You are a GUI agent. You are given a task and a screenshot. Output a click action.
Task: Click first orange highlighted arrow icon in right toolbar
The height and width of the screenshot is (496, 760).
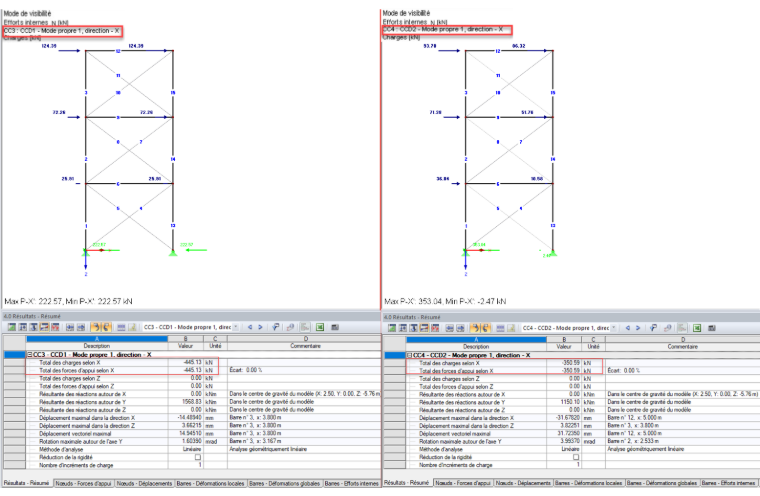[x=475, y=328]
